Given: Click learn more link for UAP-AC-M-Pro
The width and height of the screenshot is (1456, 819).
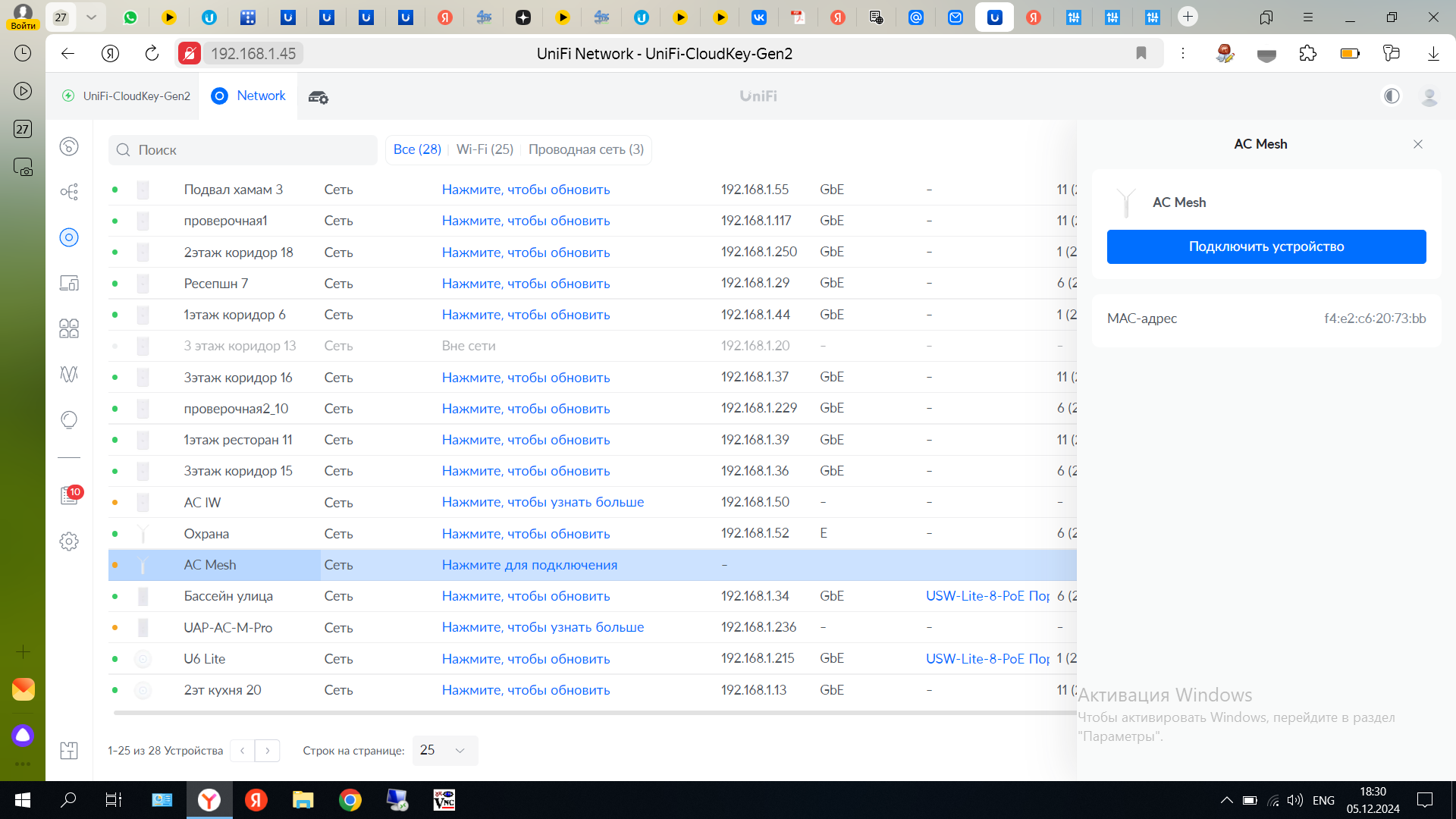Looking at the screenshot, I should (x=543, y=627).
